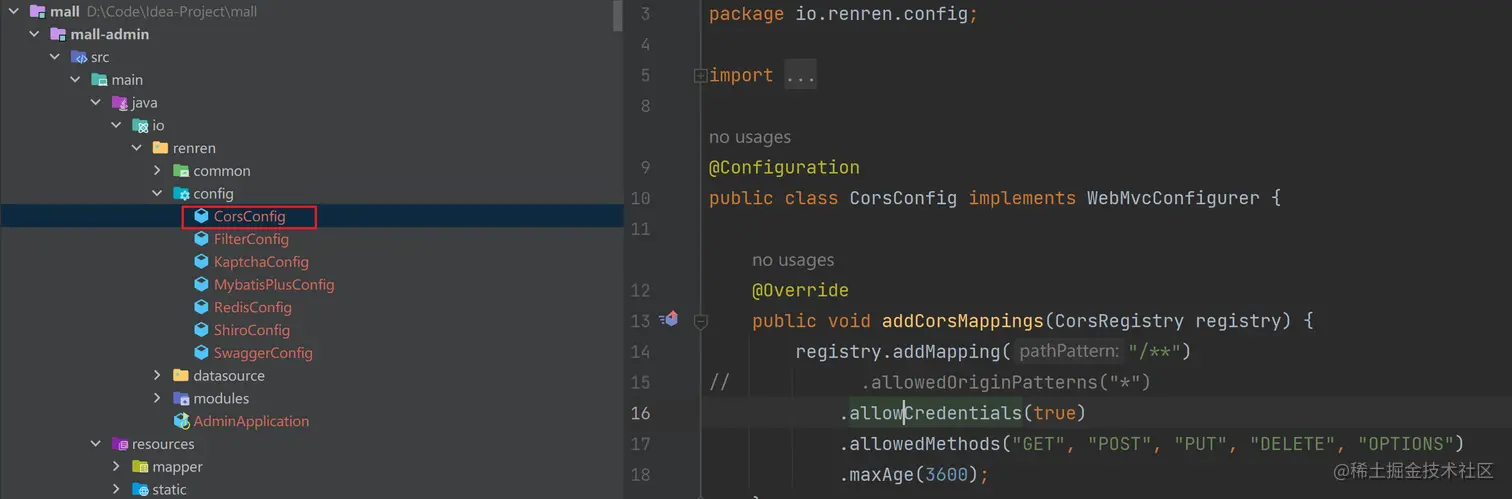Click the static web folder icon
This screenshot has width=1512, height=499.
coord(140,490)
